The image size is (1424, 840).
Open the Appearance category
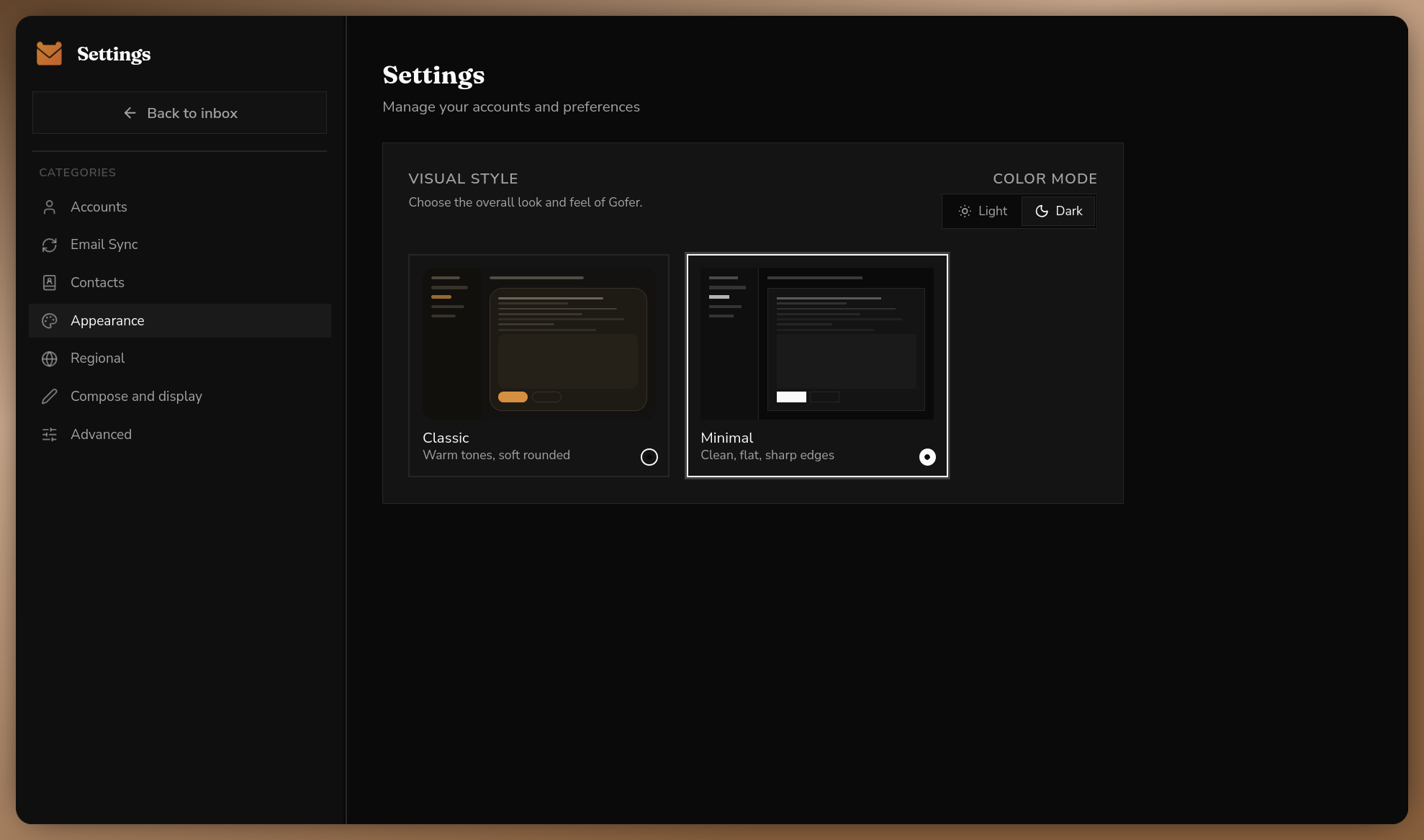click(x=180, y=321)
